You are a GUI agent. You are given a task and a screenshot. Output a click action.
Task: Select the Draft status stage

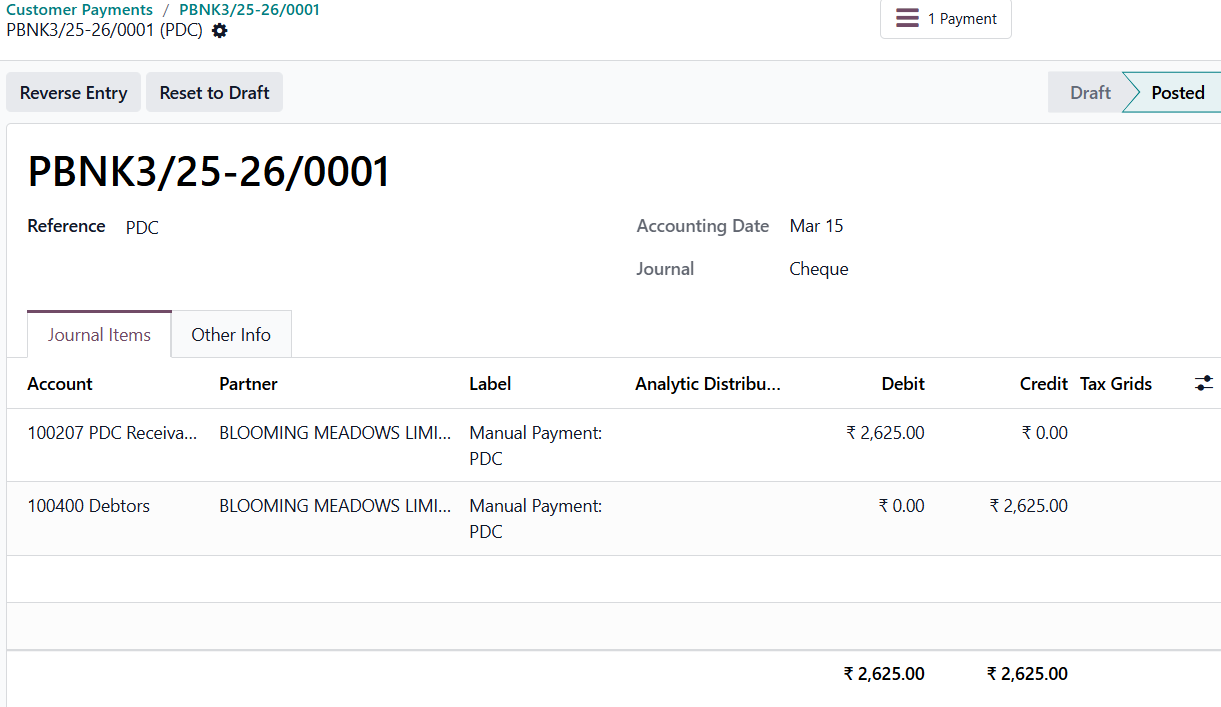1089,93
